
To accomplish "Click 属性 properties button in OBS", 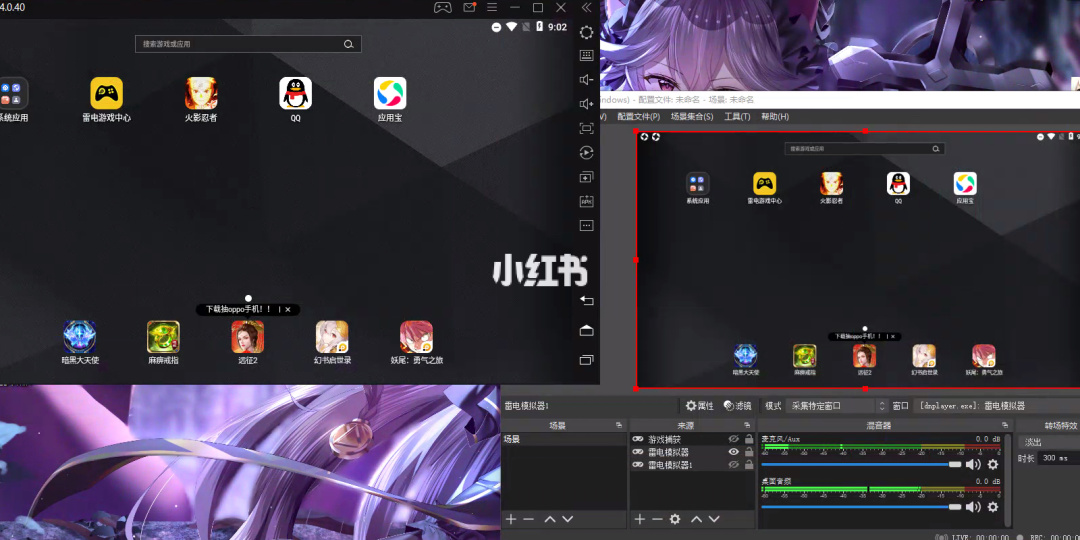I will coord(700,406).
